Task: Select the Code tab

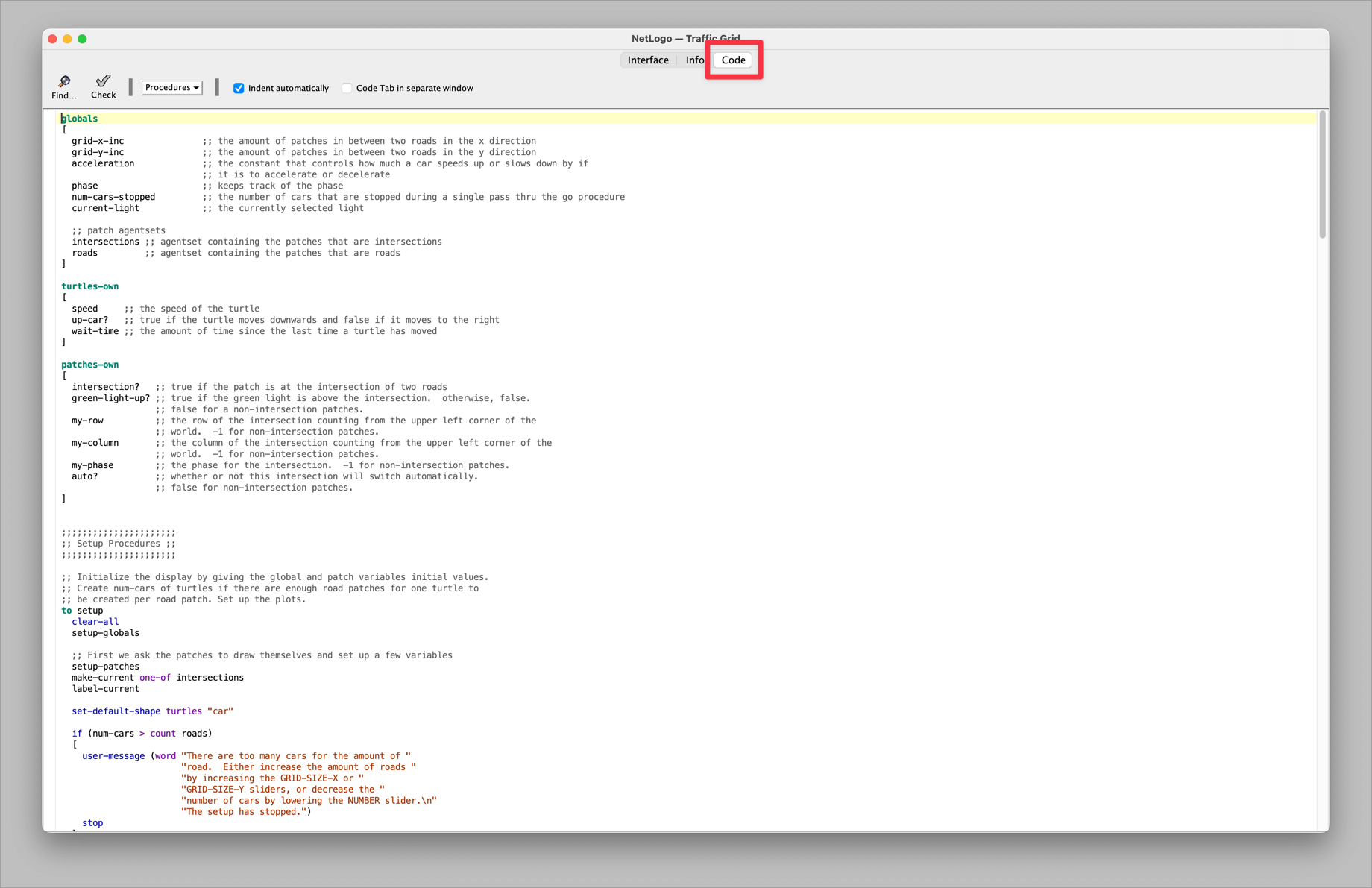Action: (x=732, y=60)
